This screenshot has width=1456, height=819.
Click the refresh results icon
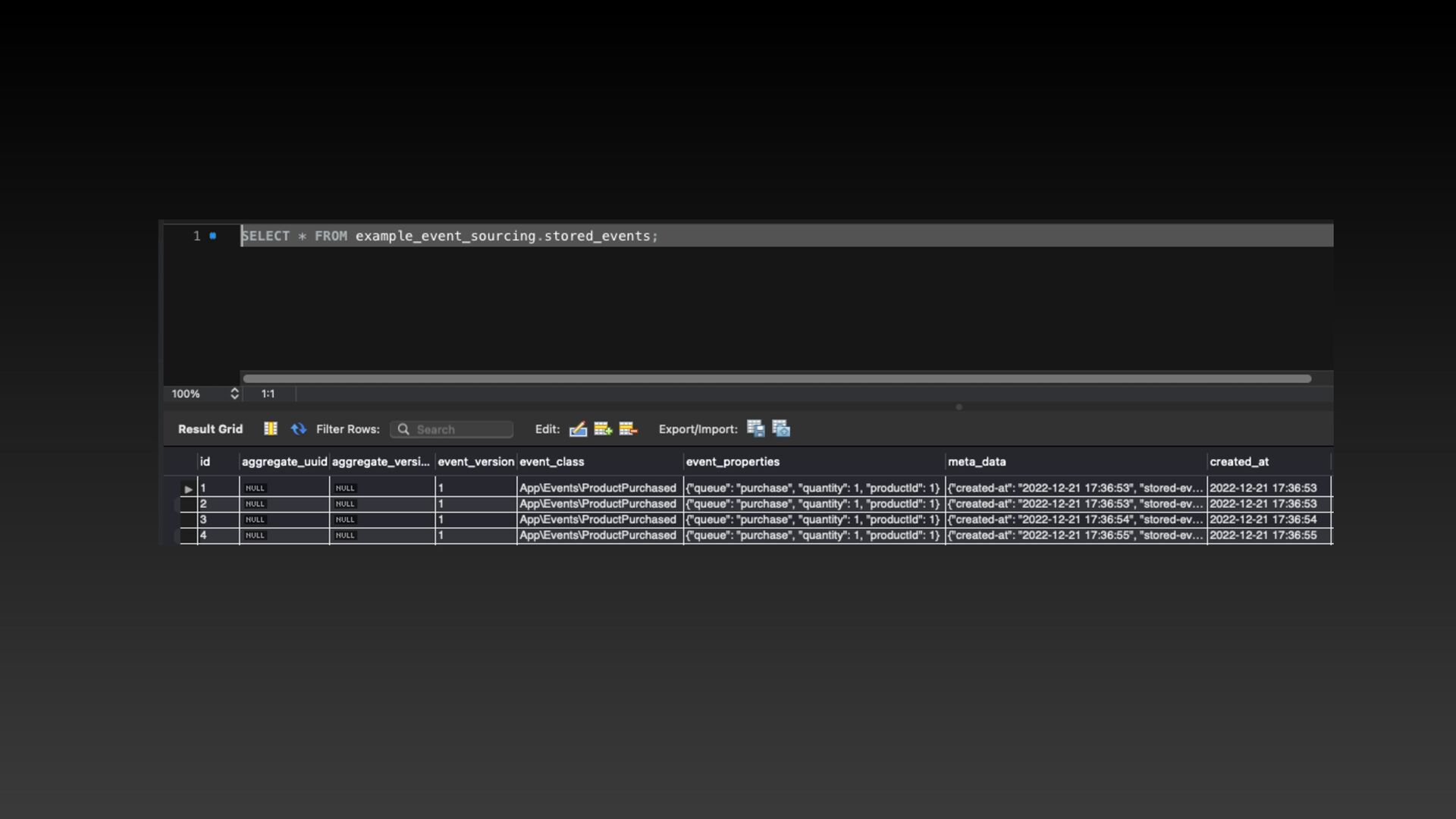299,429
